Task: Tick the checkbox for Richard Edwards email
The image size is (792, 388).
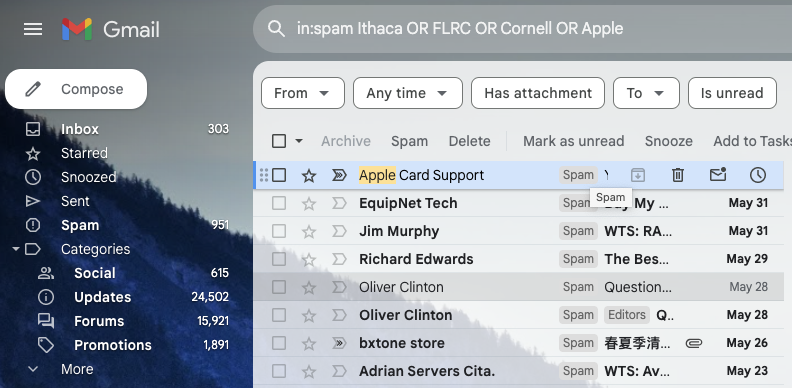Action: (279, 259)
